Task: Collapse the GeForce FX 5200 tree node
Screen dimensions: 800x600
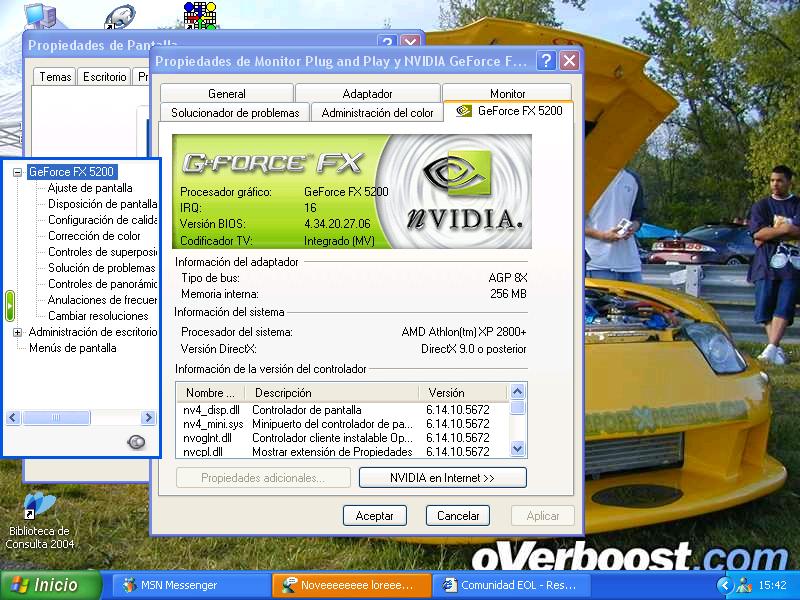Action: click(17, 172)
